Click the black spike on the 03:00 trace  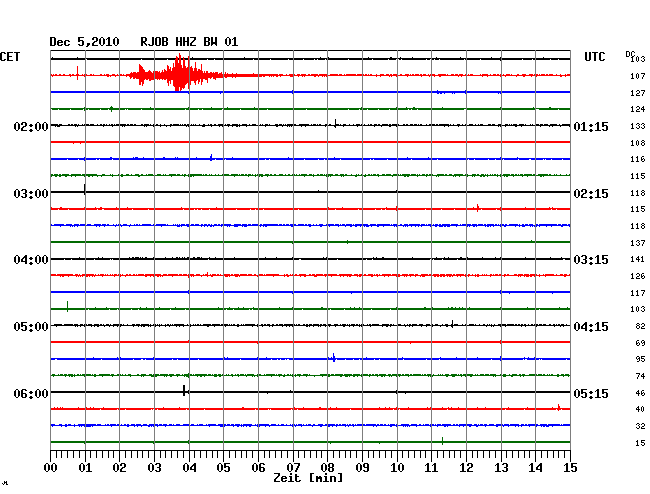click(x=85, y=190)
